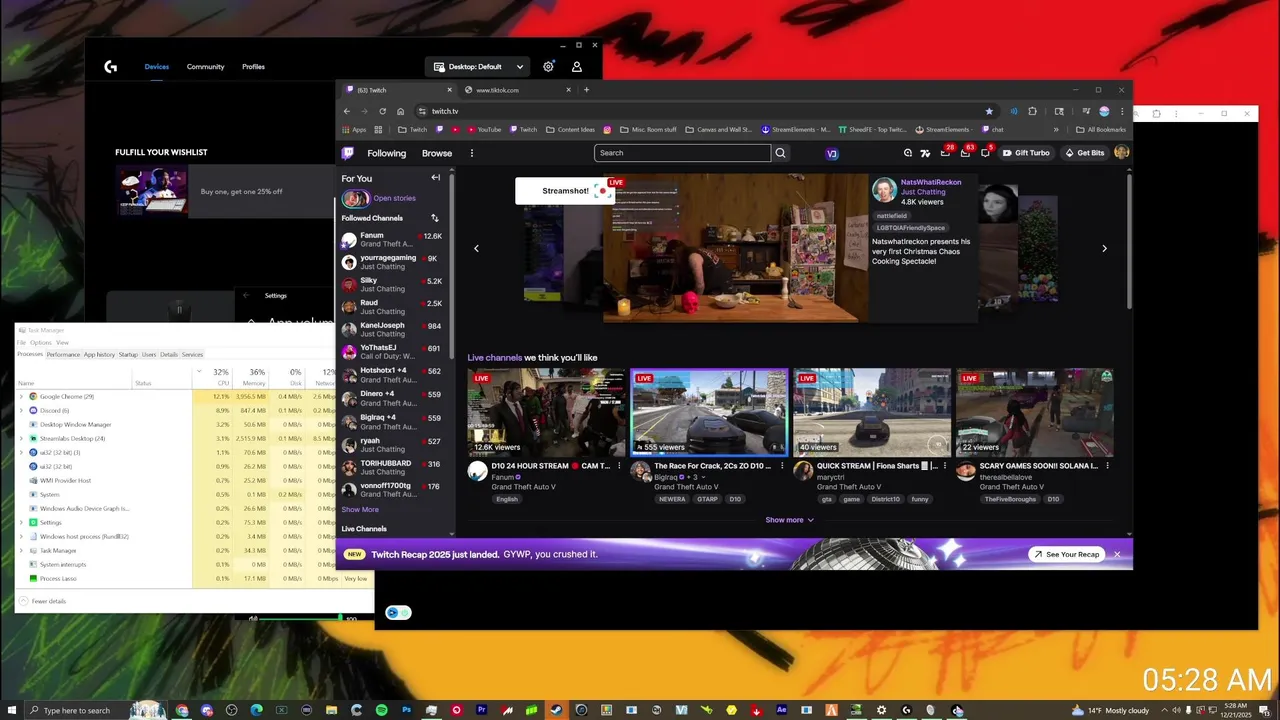This screenshot has width=1280, height=720.
Task: Open Twitch Following page
Action: click(386, 153)
